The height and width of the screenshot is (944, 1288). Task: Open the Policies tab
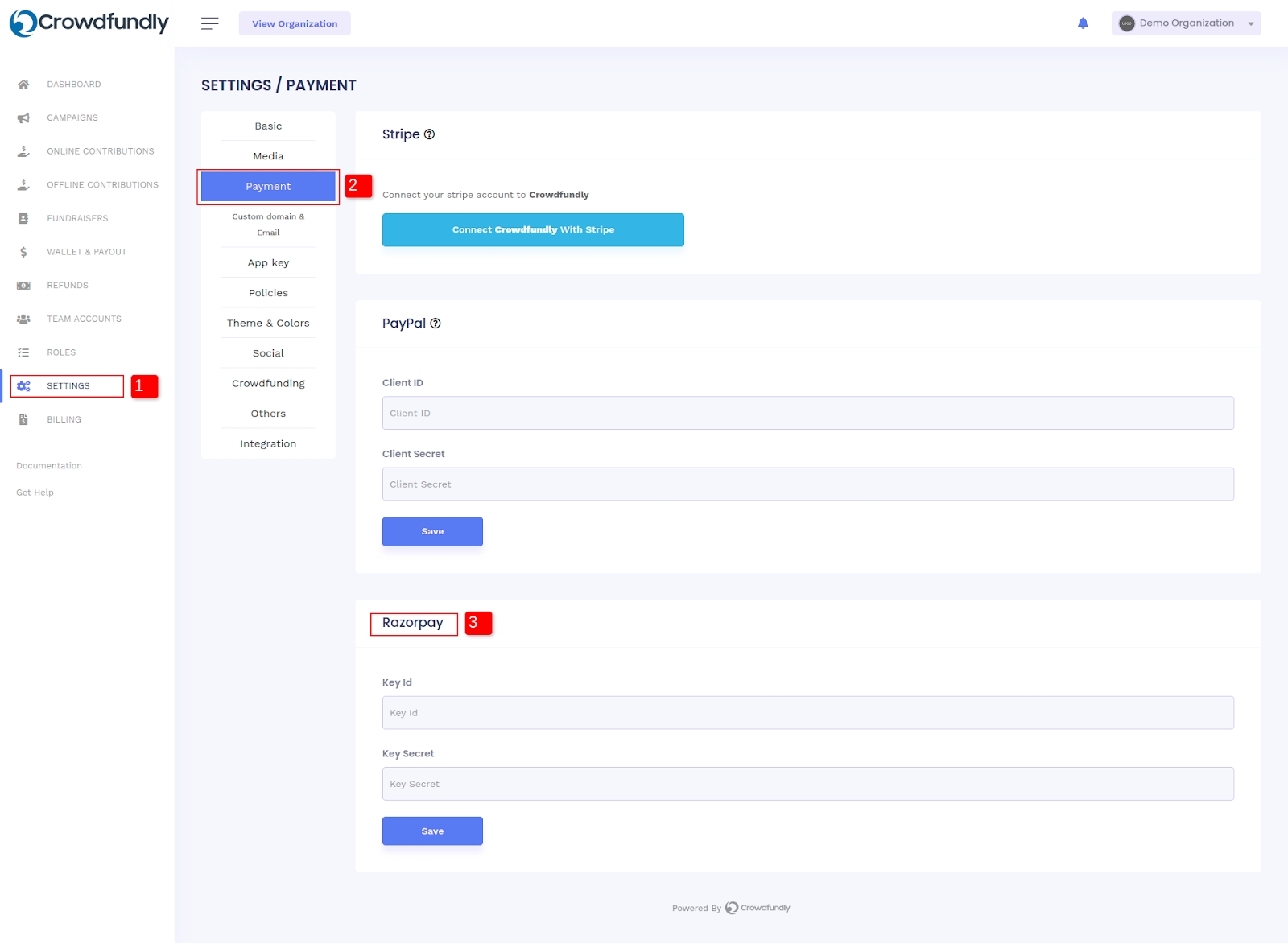[268, 293]
